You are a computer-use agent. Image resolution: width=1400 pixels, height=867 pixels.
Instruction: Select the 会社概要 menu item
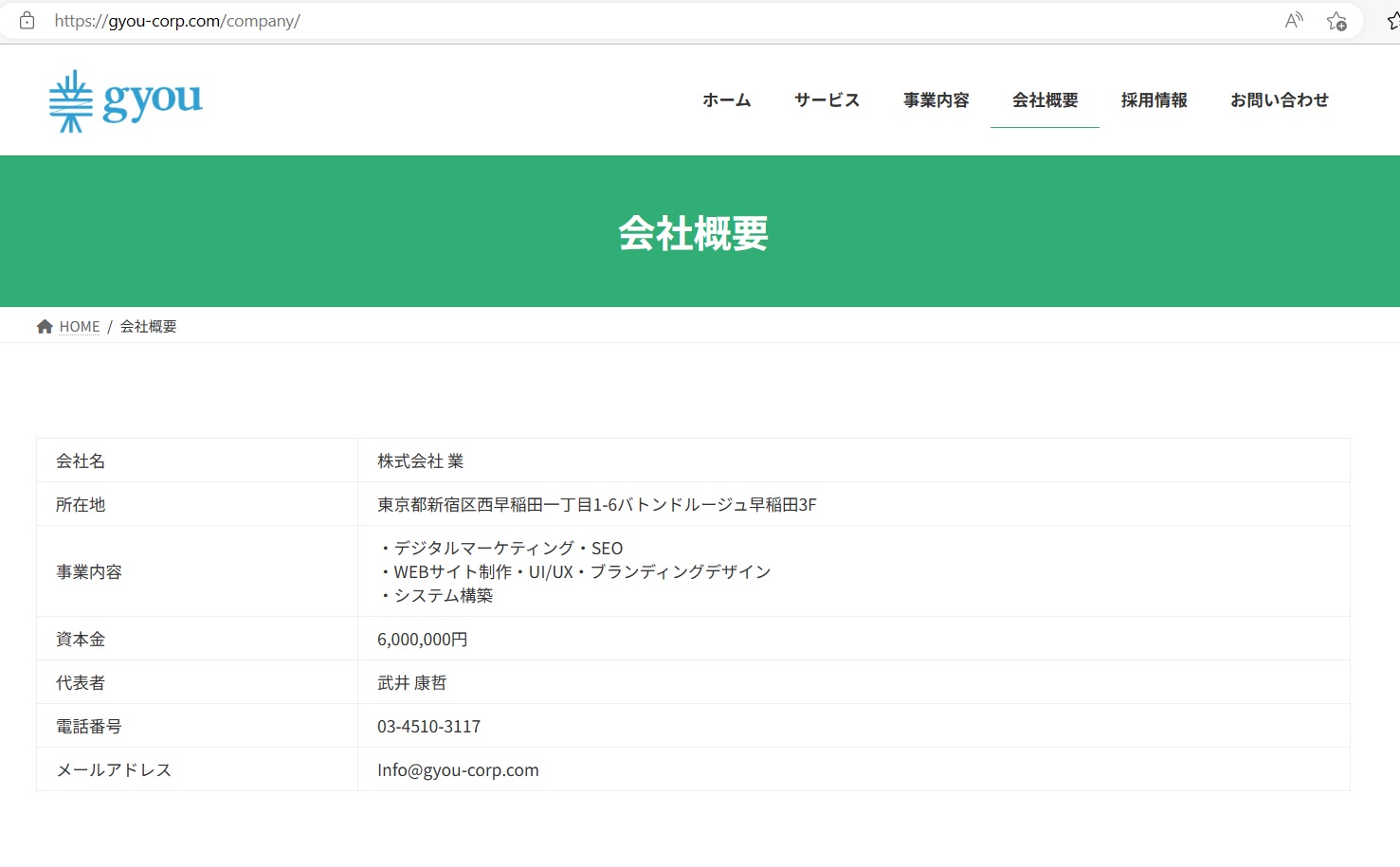coord(1045,100)
